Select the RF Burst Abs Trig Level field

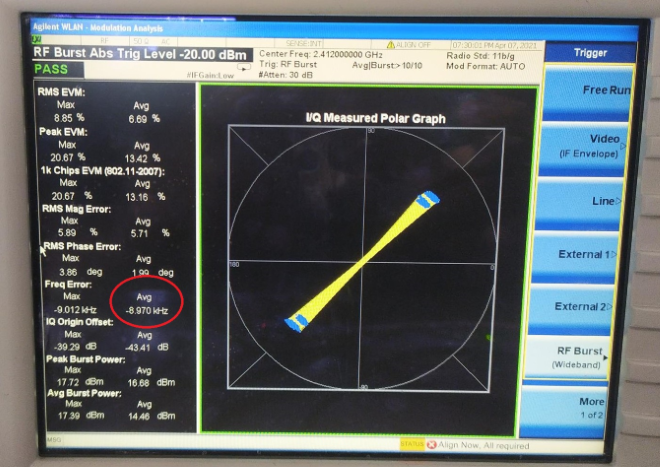(137, 52)
